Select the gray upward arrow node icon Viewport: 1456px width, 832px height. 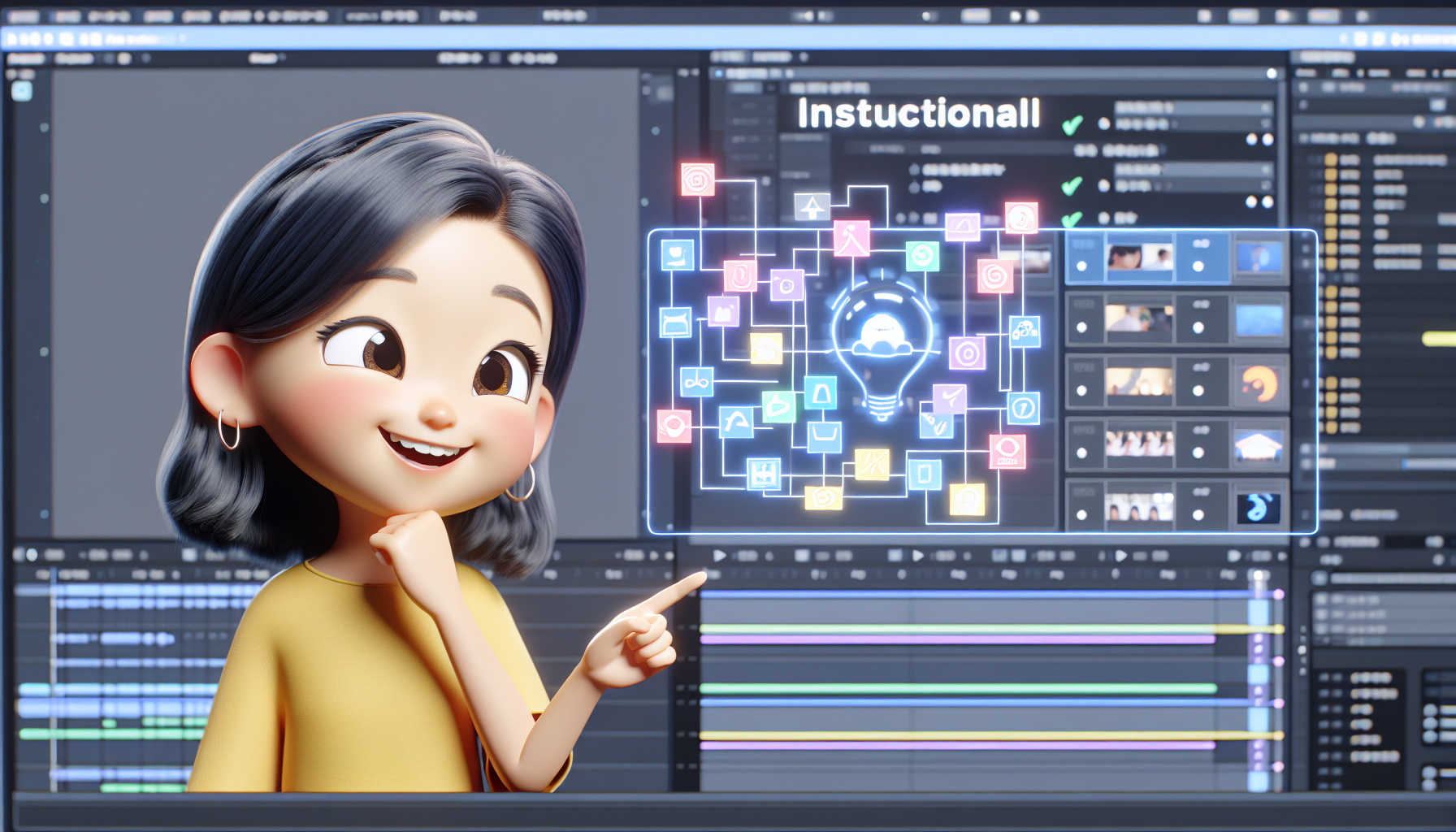coord(812,208)
